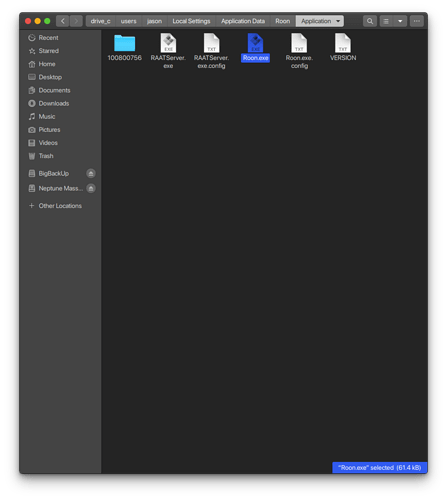Click the trash can icon beside Trash
Image resolution: width=447 pixels, height=500 pixels.
[x=32, y=156]
